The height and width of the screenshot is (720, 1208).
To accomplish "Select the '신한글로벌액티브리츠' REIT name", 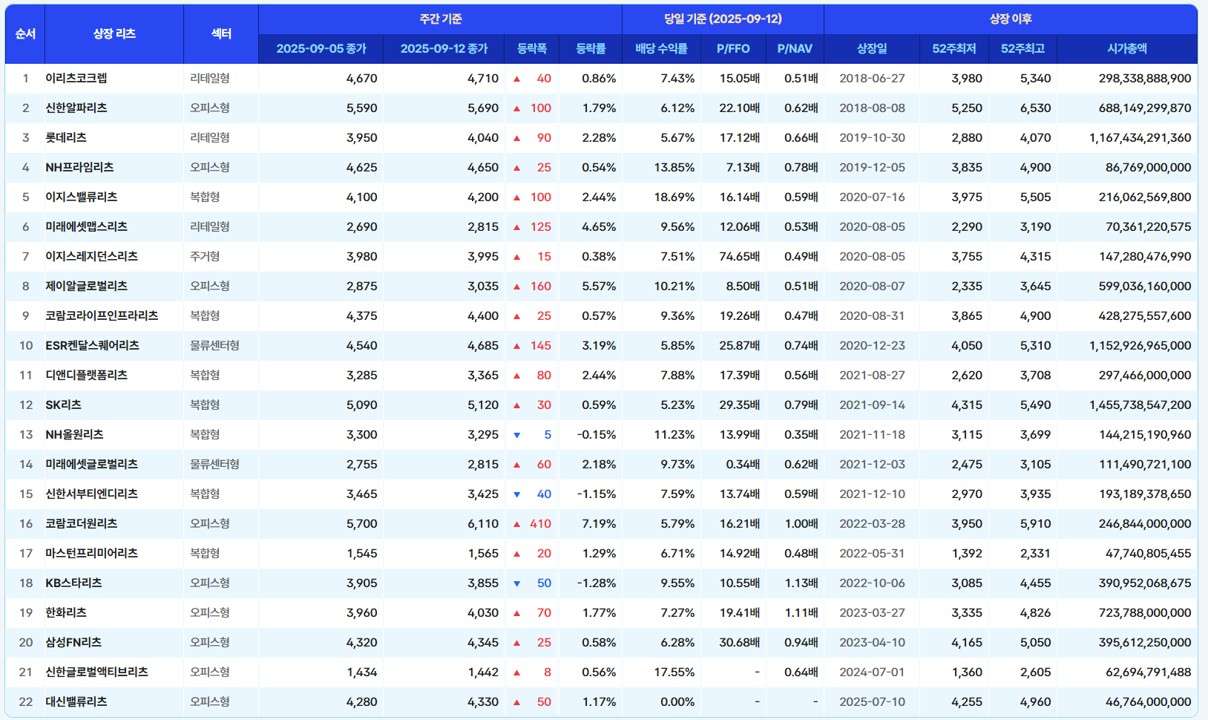I will coord(97,673).
